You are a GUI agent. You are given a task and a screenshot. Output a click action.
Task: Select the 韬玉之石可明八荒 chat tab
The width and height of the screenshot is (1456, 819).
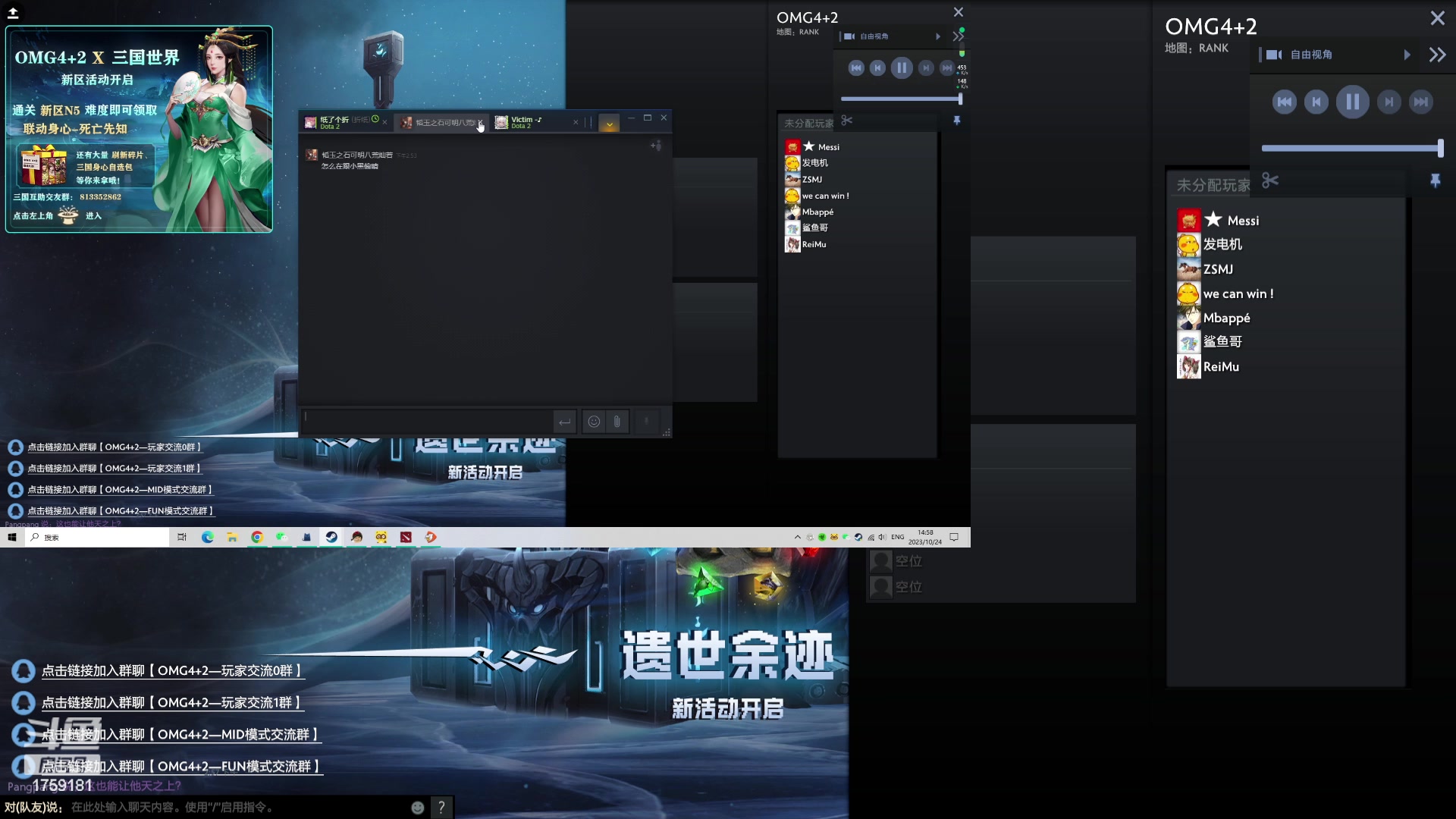(x=440, y=122)
